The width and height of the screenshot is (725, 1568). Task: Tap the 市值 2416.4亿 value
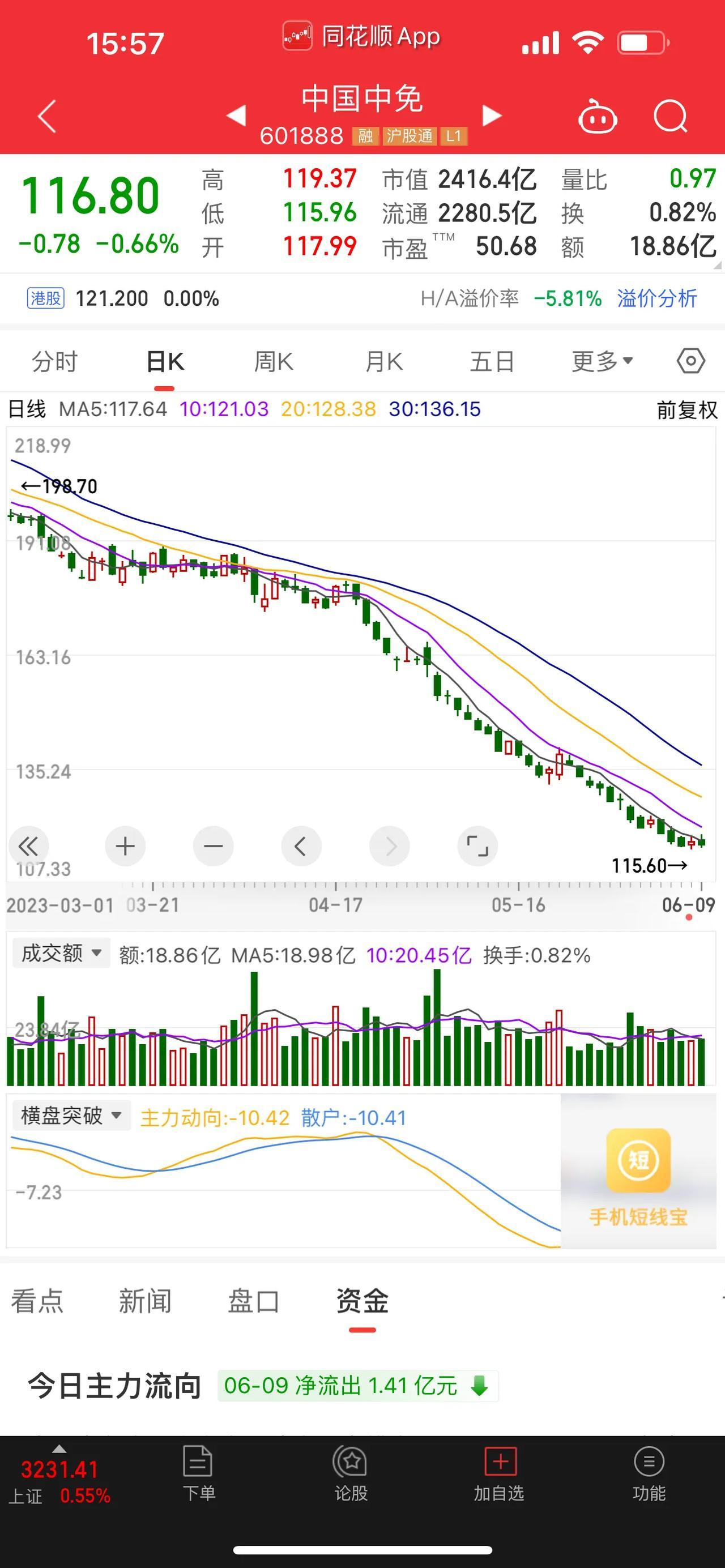459,179
